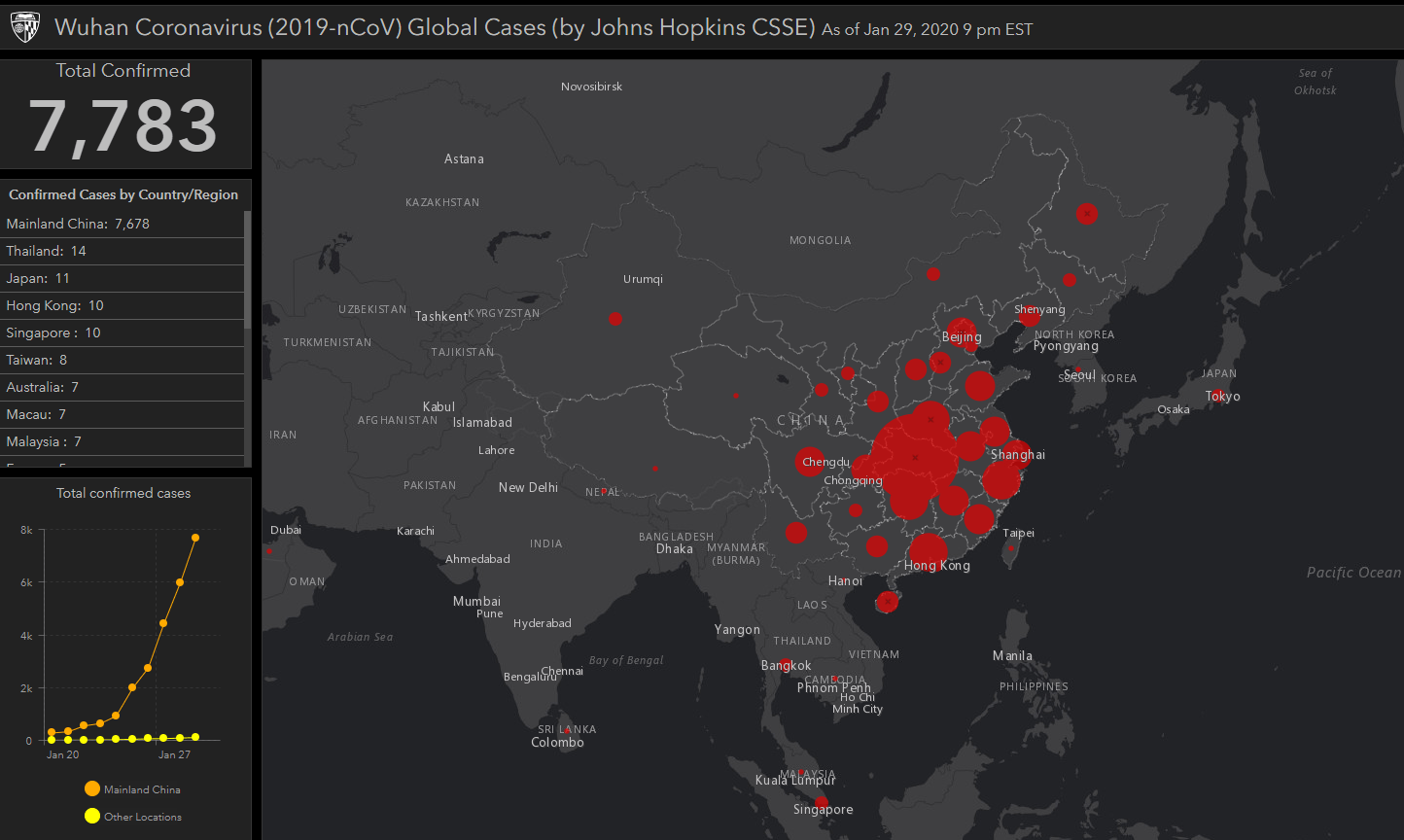The width and height of the screenshot is (1404, 840).
Task: Click the 8k y-axis label
Action: pyautogui.click(x=26, y=530)
